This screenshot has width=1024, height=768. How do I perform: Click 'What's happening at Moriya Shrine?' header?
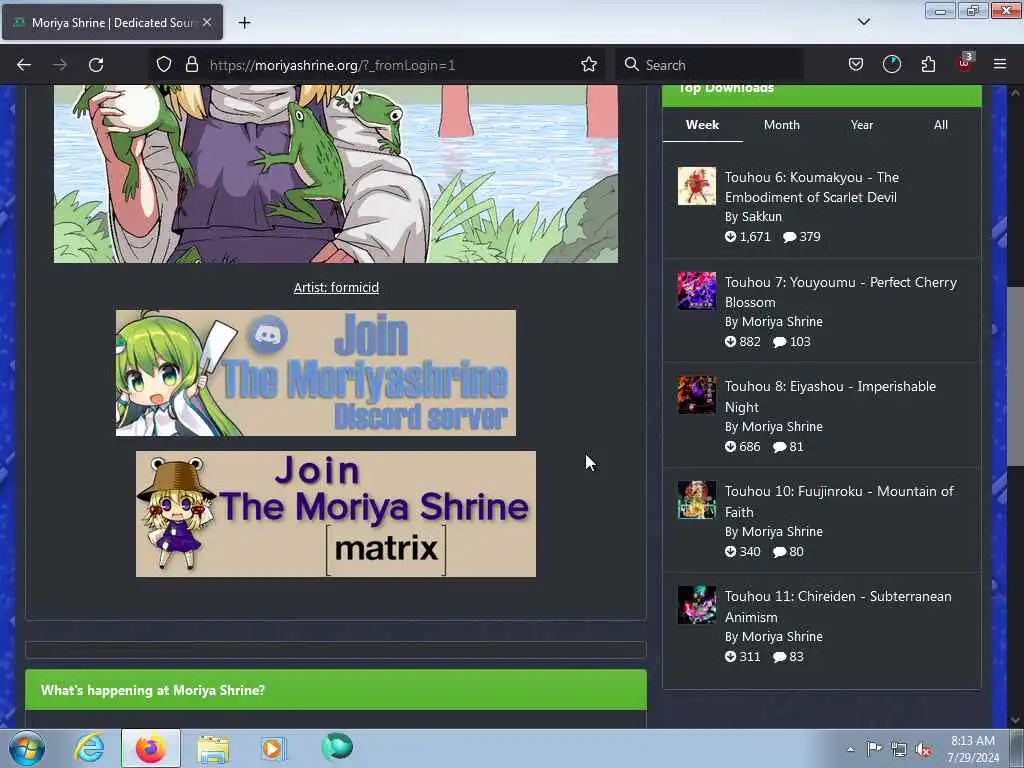click(336, 690)
